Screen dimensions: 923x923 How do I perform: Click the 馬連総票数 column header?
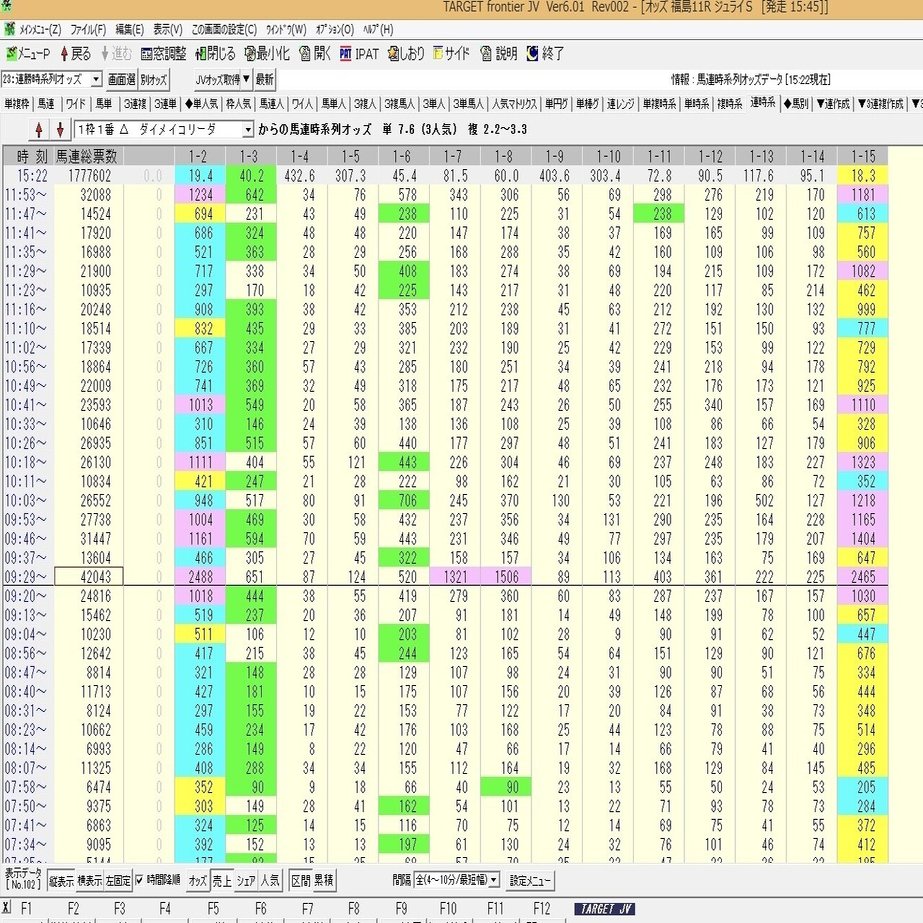point(86,156)
